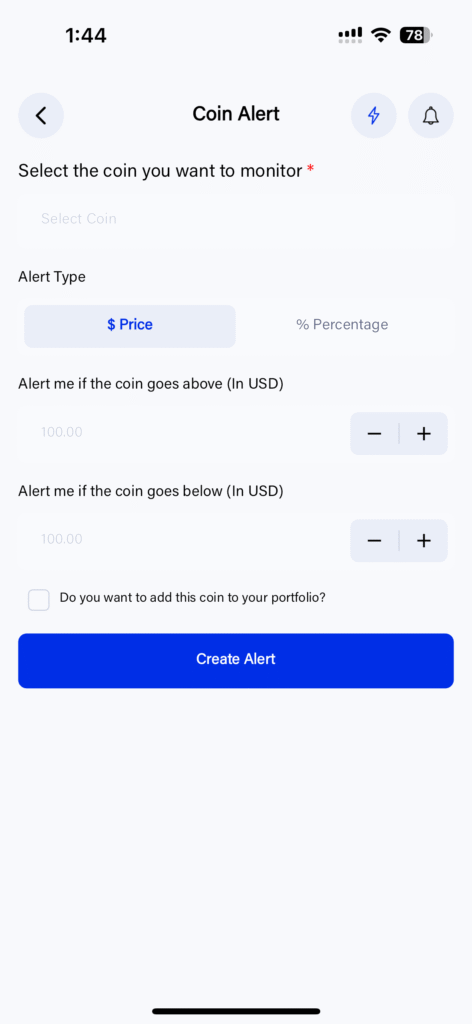Tap the 'add this coin to your portfolio' label

pos(193,597)
